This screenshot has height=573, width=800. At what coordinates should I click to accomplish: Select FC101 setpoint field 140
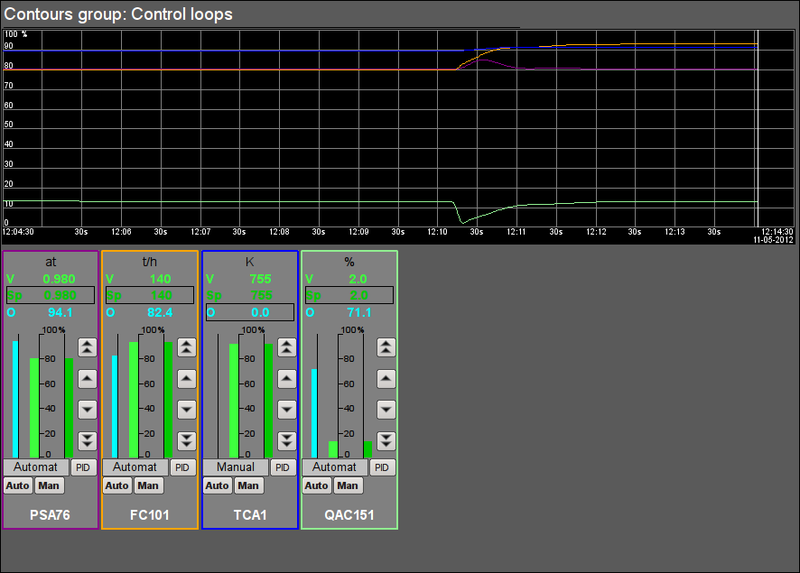(x=150, y=295)
